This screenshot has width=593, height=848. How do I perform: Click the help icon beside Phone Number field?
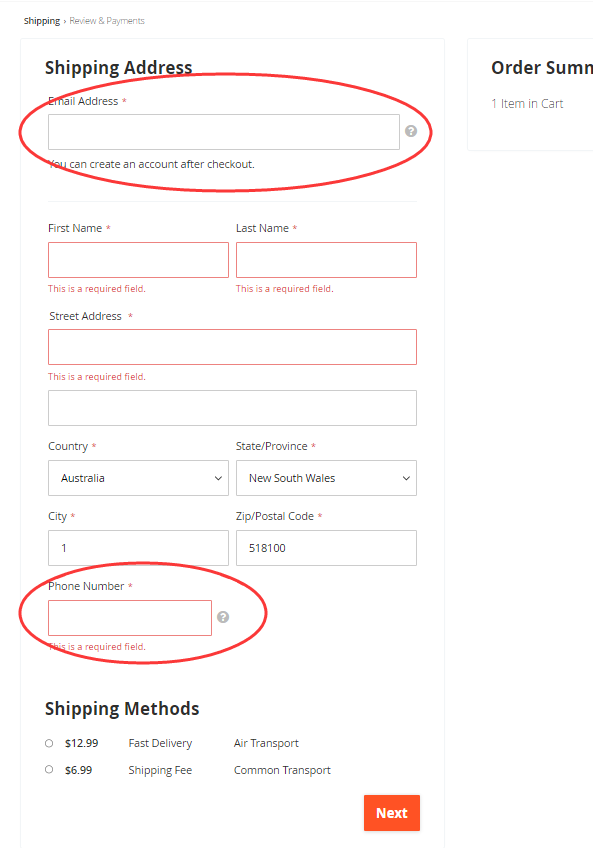pyautogui.click(x=223, y=617)
